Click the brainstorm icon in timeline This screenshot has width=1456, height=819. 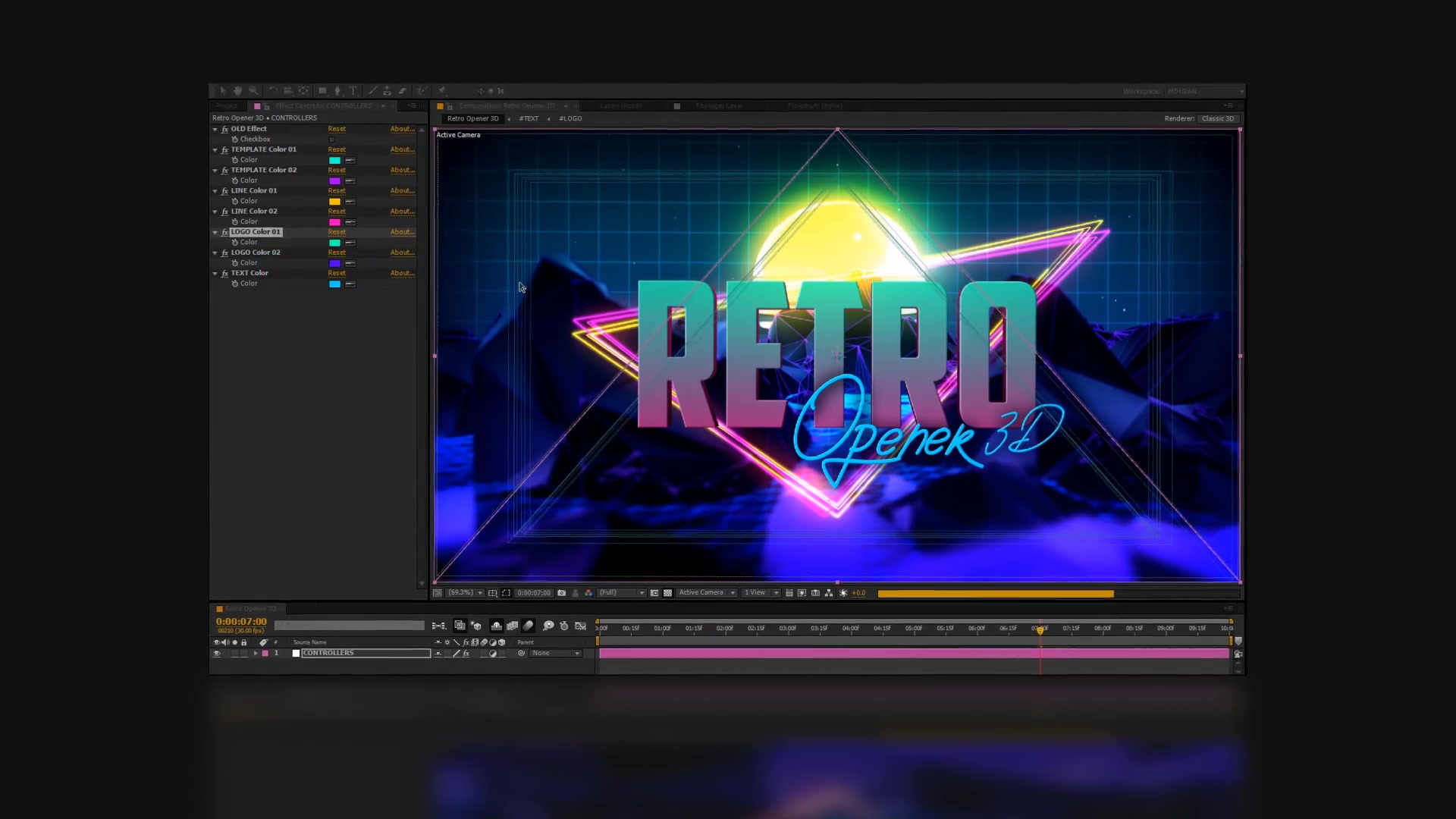pyautogui.click(x=548, y=626)
